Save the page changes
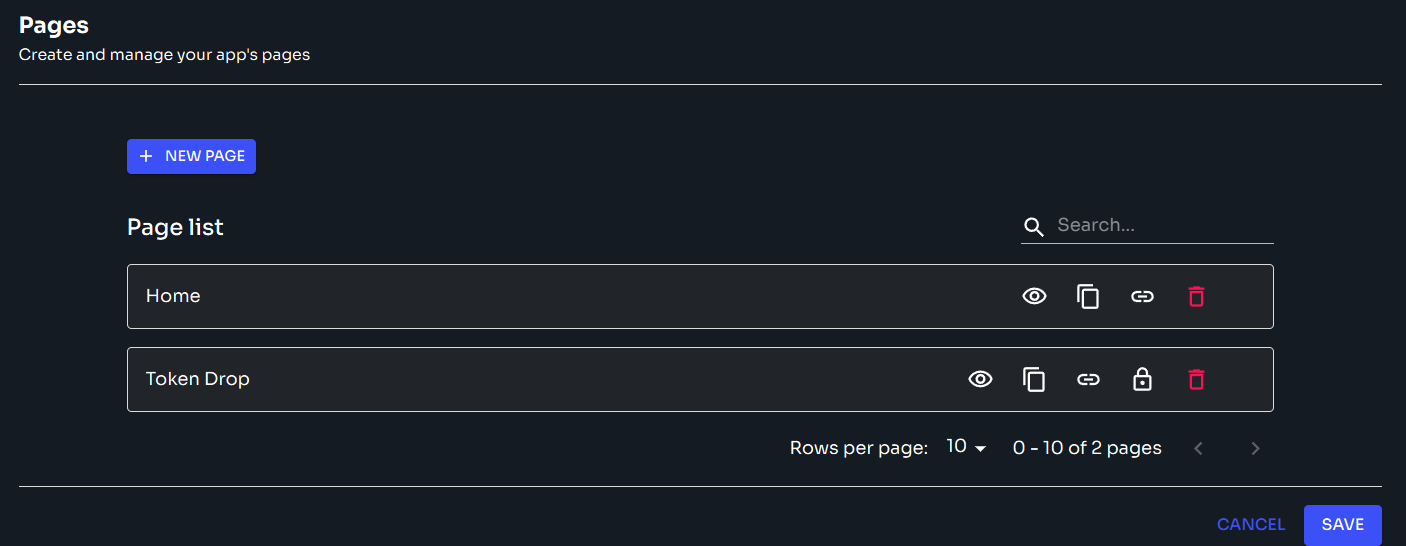Viewport: 1406px width, 546px height. coord(1342,525)
